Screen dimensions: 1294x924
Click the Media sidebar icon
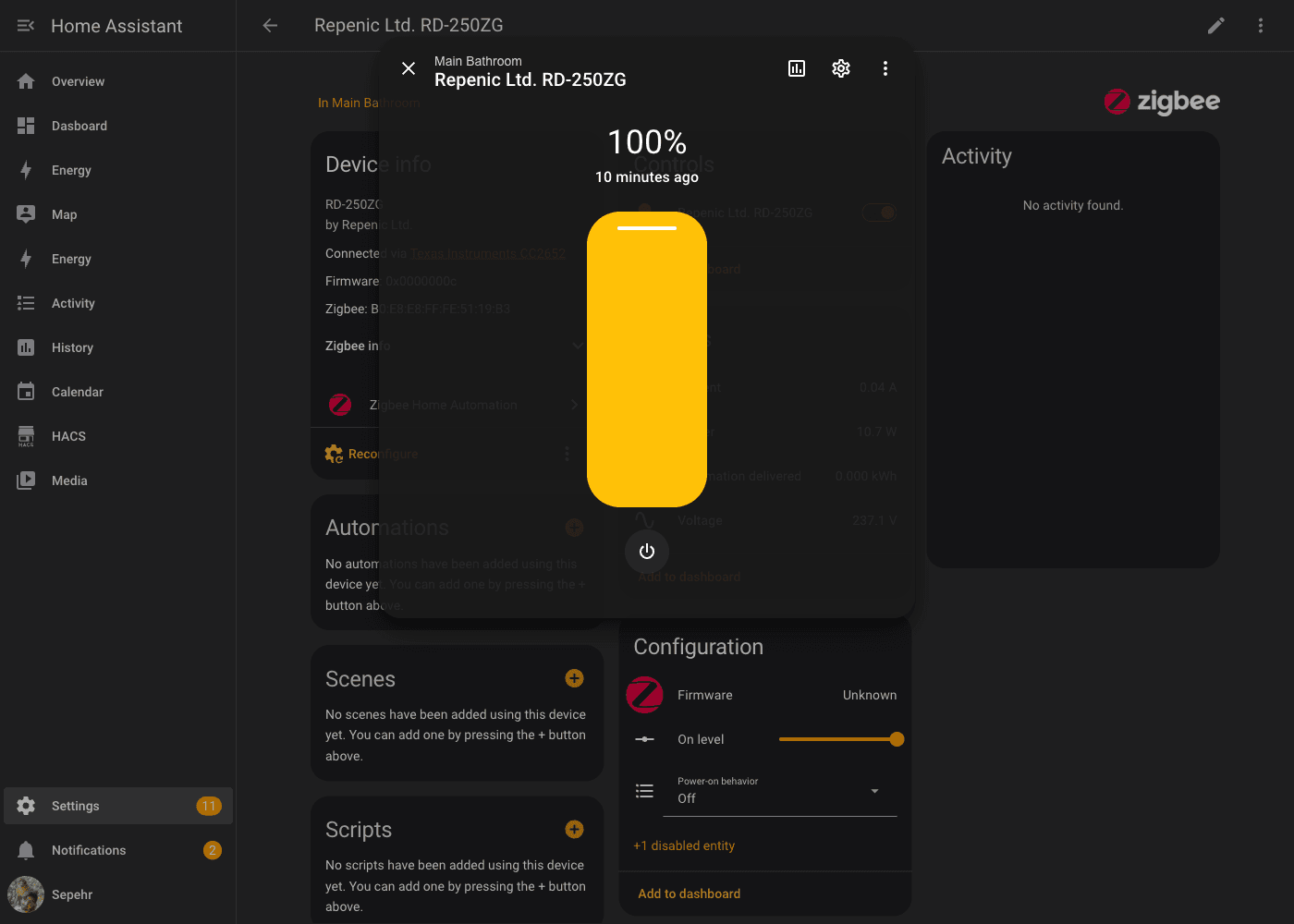tap(26, 480)
